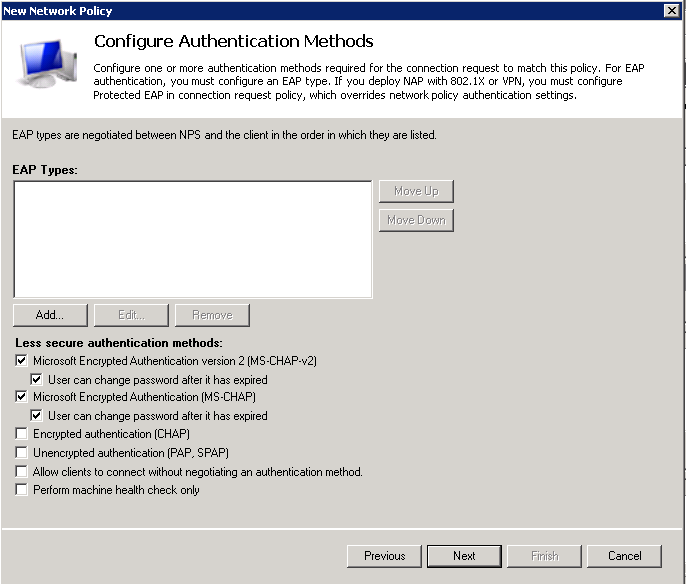Enable Unencrypted authentication (PAP, SPAP)

pyautogui.click(x=21, y=452)
